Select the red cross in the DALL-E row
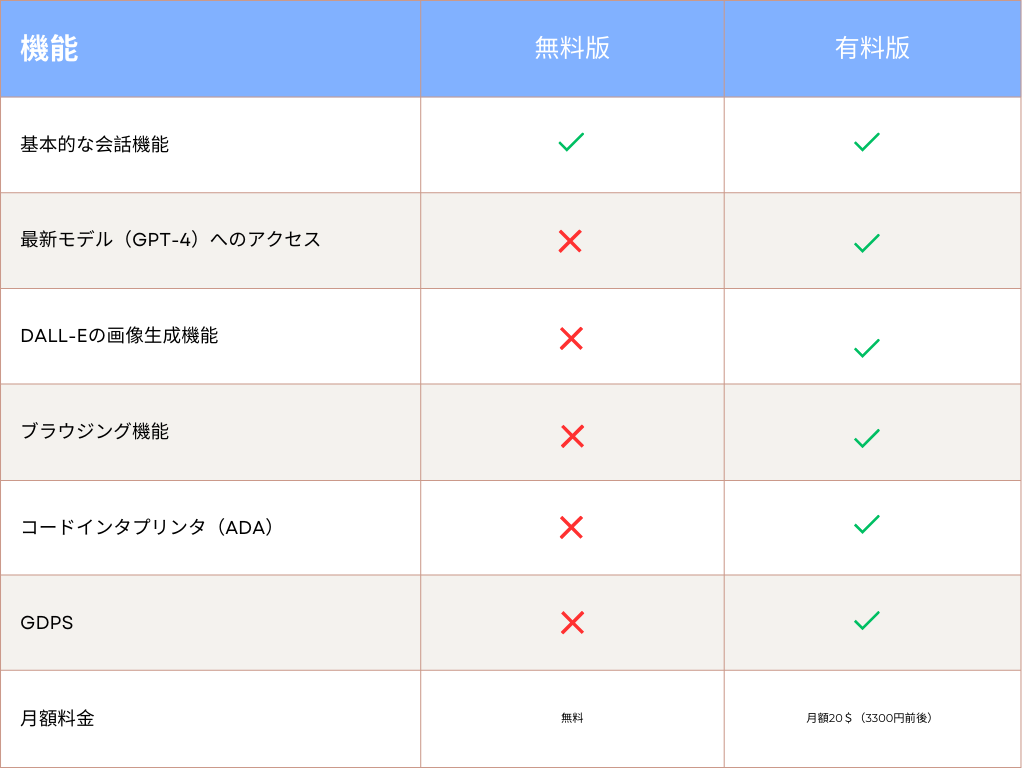The width and height of the screenshot is (1024, 768). pos(571,338)
